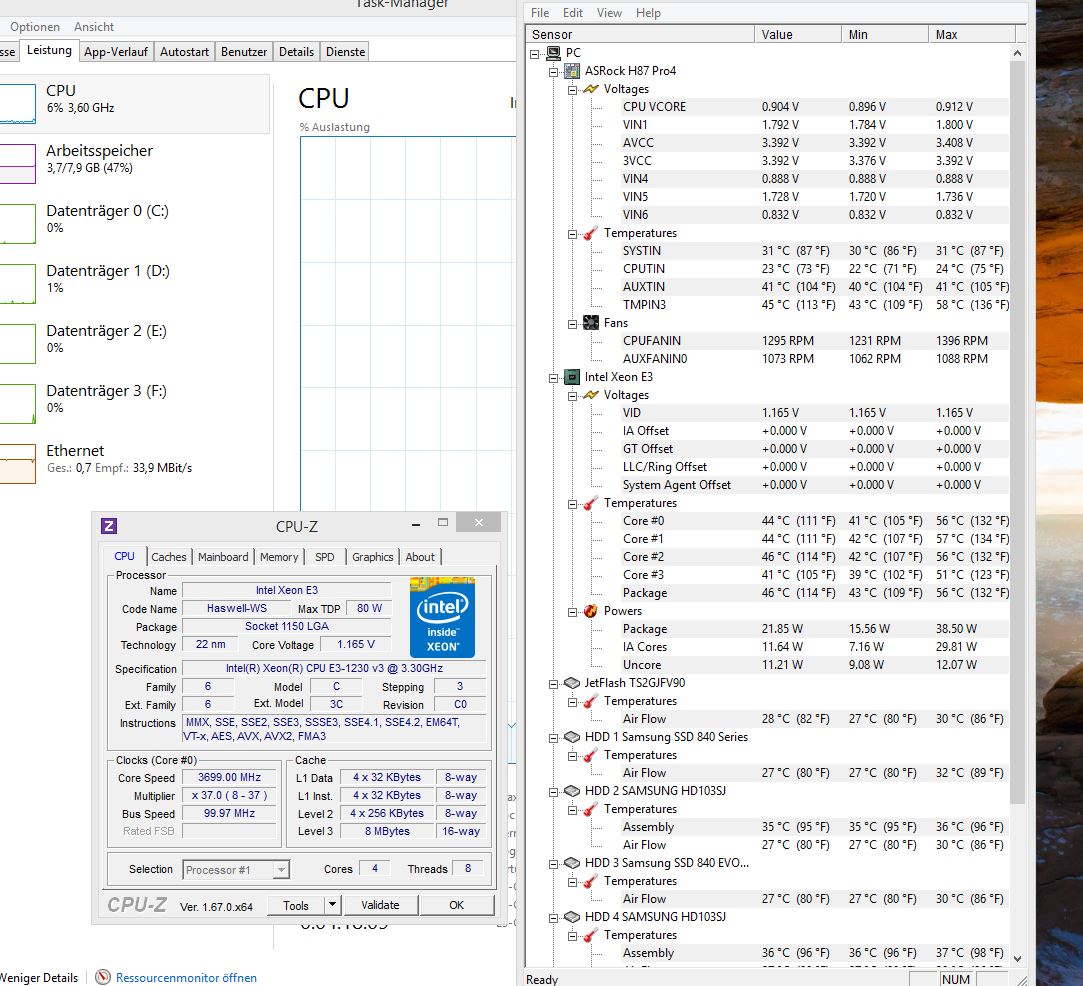Collapse HDD 2 SAMSUNG HD103SJ node
The height and width of the screenshot is (986, 1083).
553,792
